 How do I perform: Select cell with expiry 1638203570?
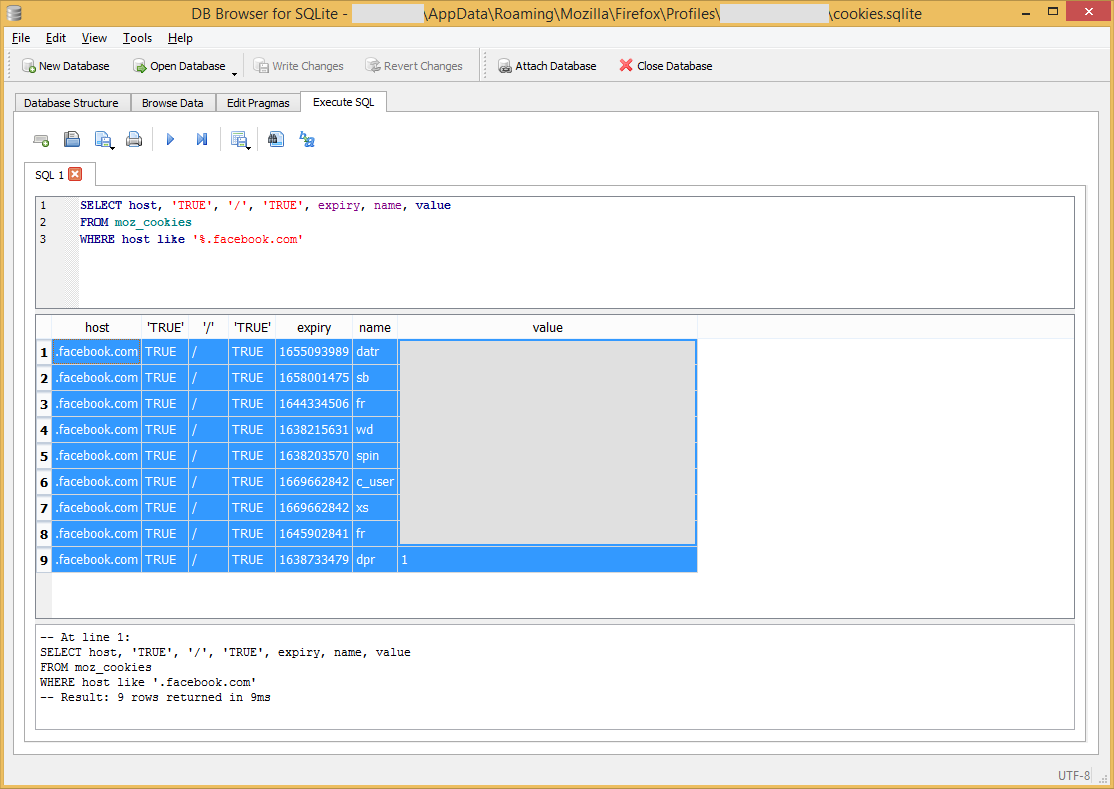click(314, 456)
